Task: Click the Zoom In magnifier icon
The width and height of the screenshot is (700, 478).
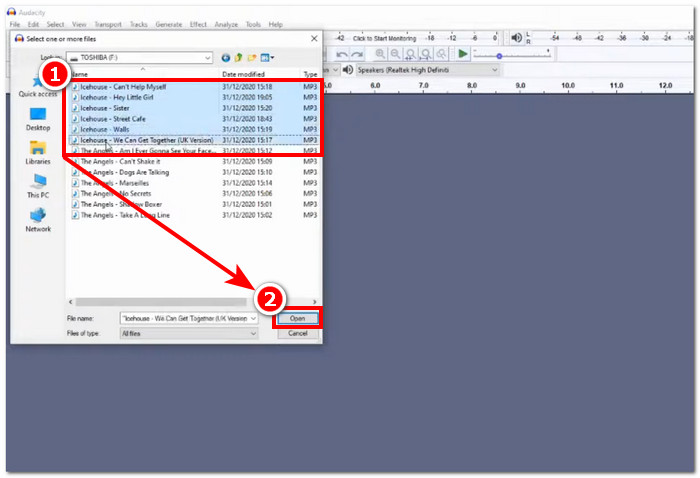Action: point(380,54)
